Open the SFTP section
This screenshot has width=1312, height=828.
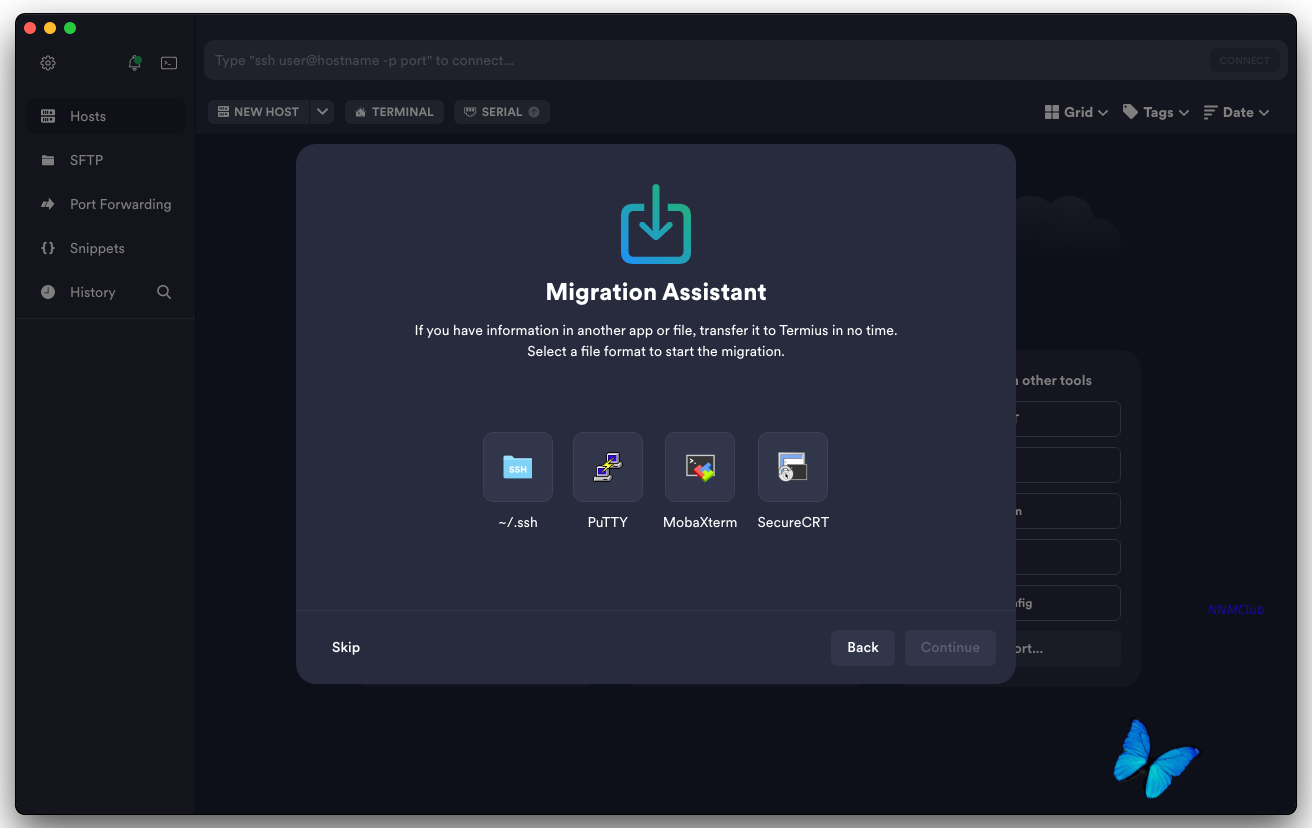click(x=106, y=160)
